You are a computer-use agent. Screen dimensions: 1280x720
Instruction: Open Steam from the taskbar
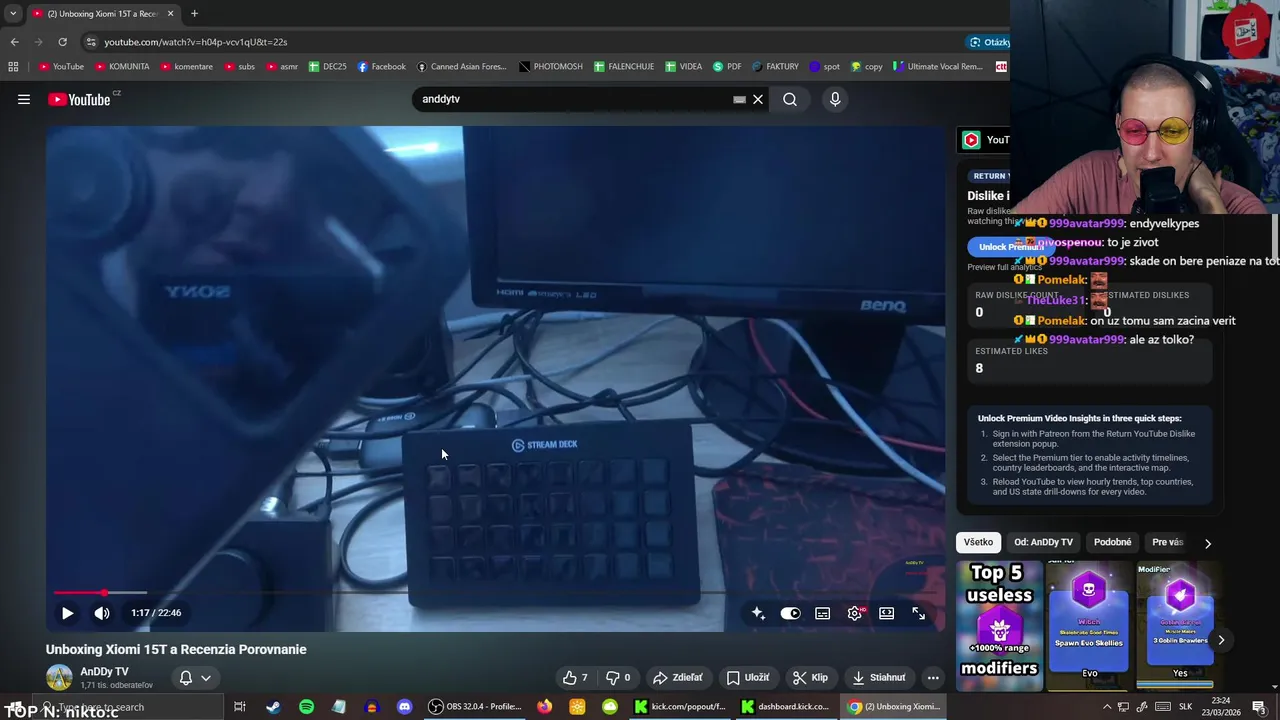click(273, 707)
